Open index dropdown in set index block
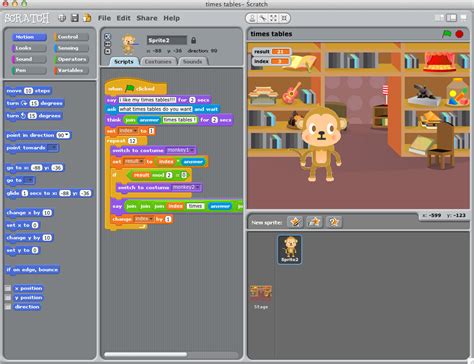Image resolution: width=474 pixels, height=364 pixels. pos(135,131)
